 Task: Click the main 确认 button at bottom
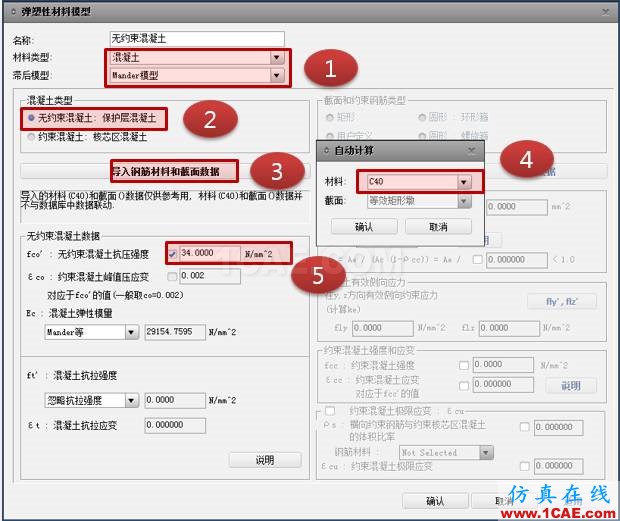click(x=435, y=501)
